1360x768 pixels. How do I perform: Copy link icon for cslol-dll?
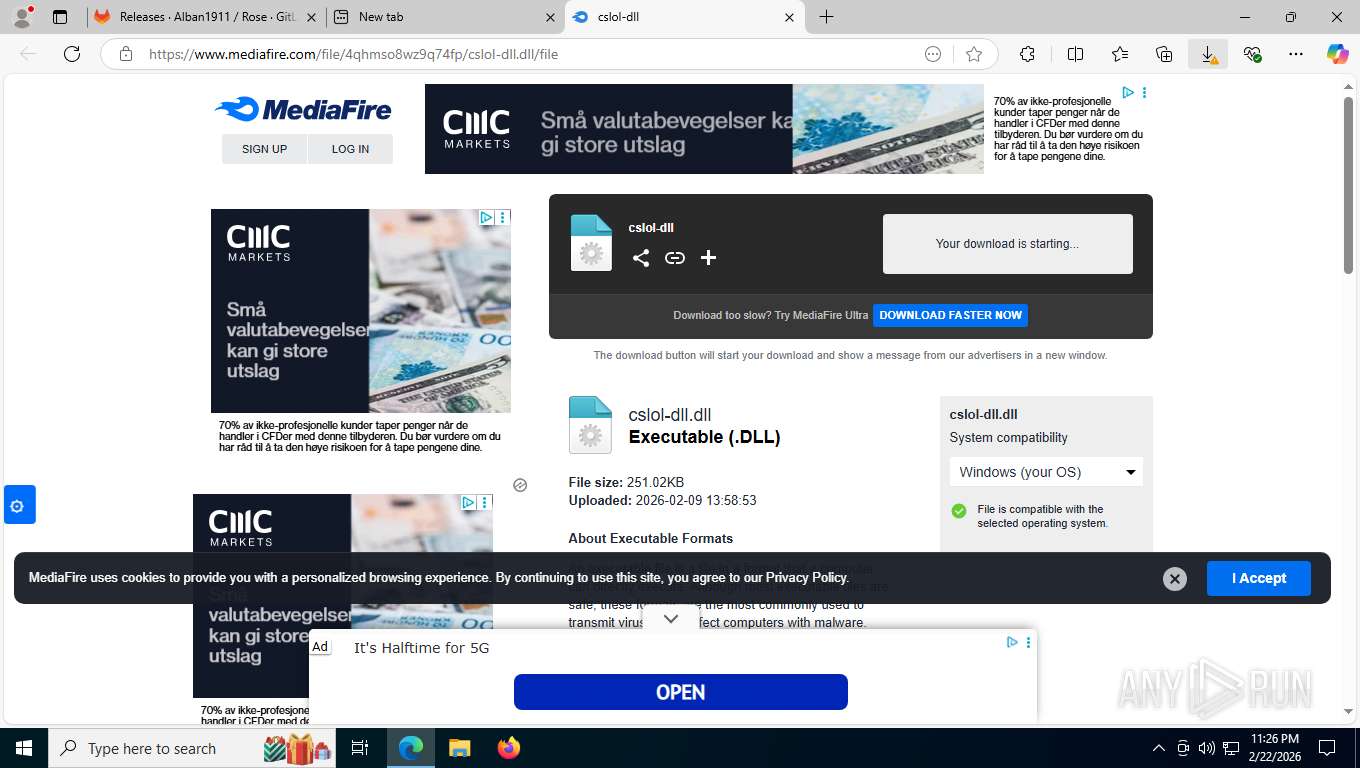click(675, 258)
